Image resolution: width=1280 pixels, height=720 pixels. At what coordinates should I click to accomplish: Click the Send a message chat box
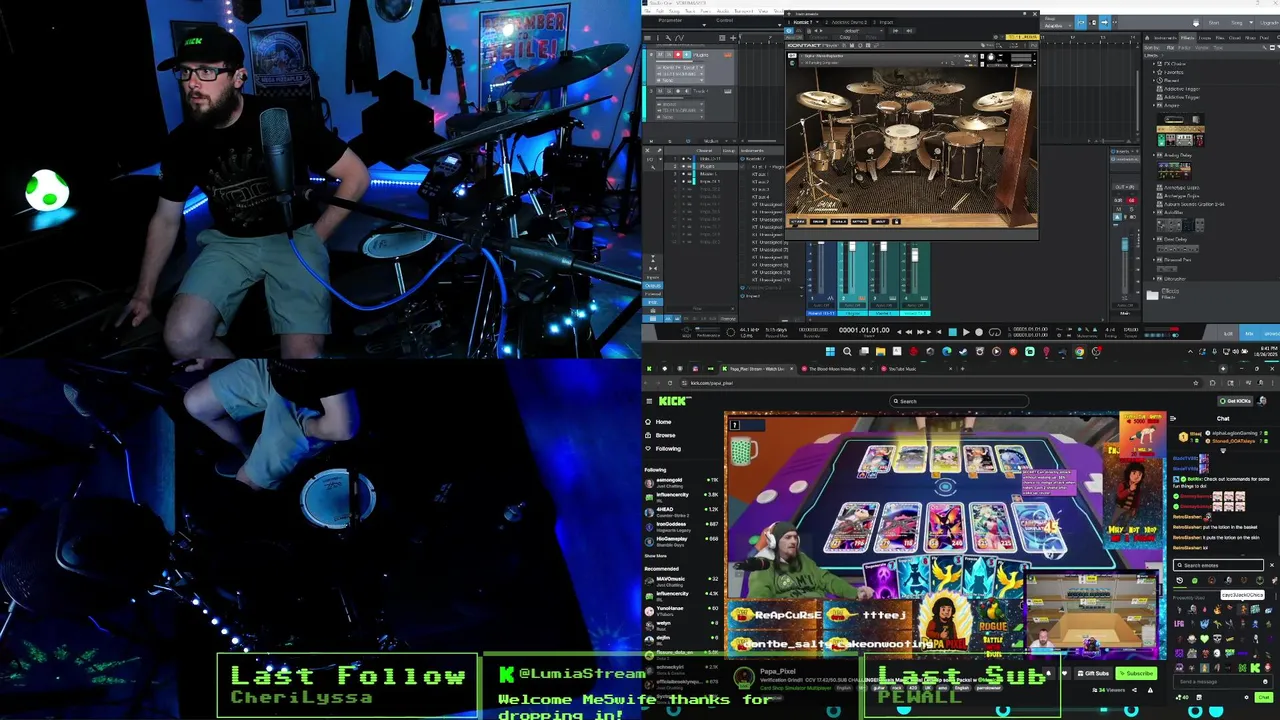[x=1222, y=682]
